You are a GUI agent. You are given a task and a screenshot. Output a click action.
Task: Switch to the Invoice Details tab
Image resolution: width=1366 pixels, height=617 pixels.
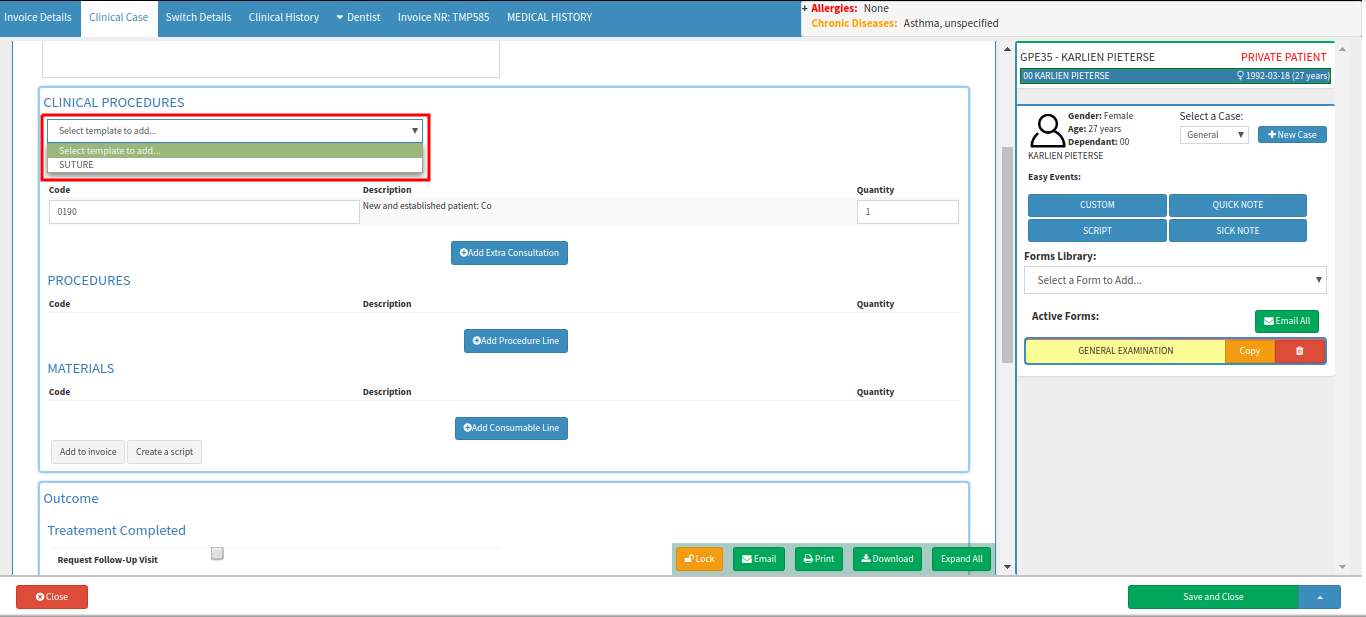tap(38, 18)
